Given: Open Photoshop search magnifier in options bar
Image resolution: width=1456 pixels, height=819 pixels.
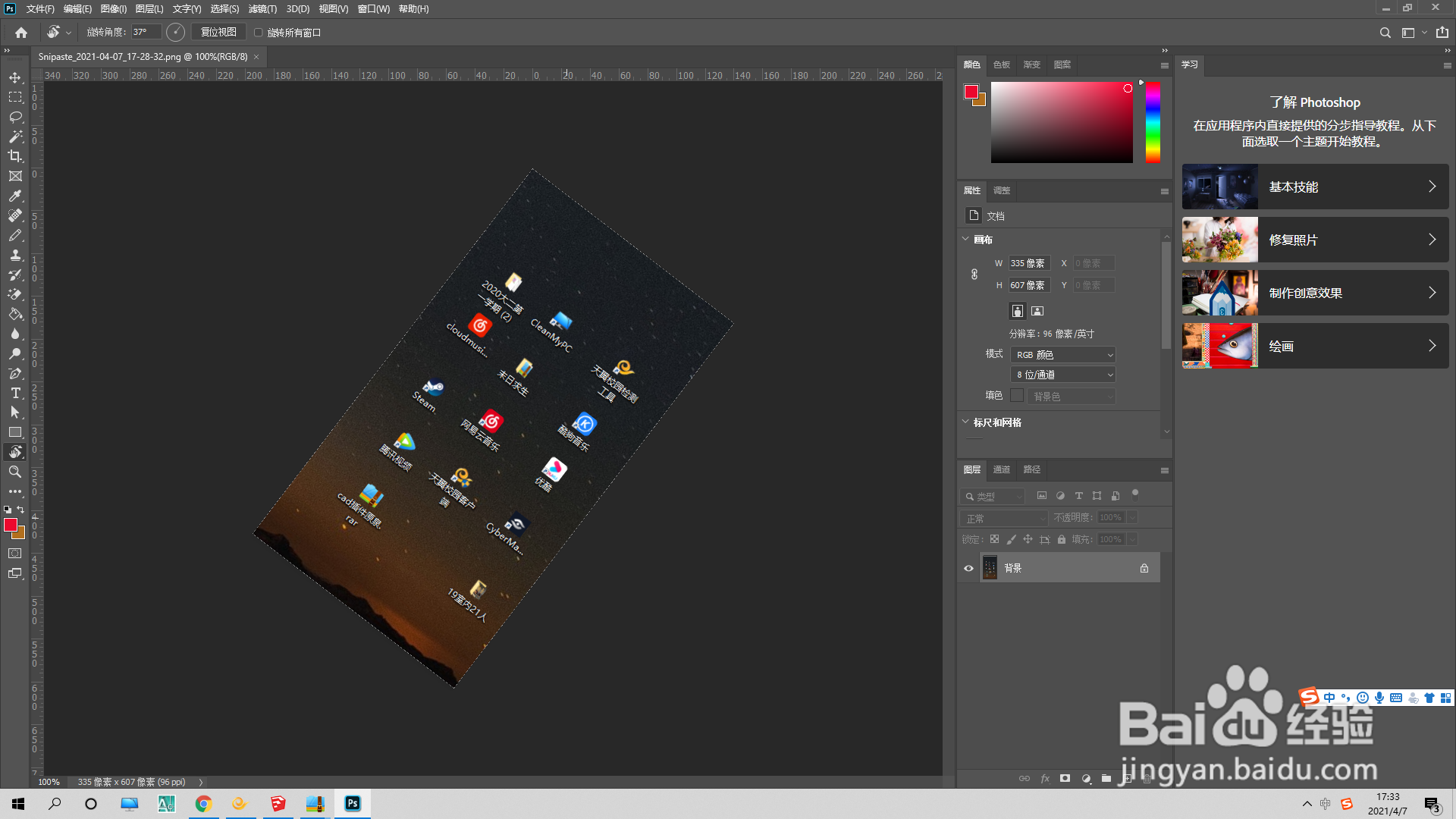Looking at the screenshot, I should click(1385, 33).
